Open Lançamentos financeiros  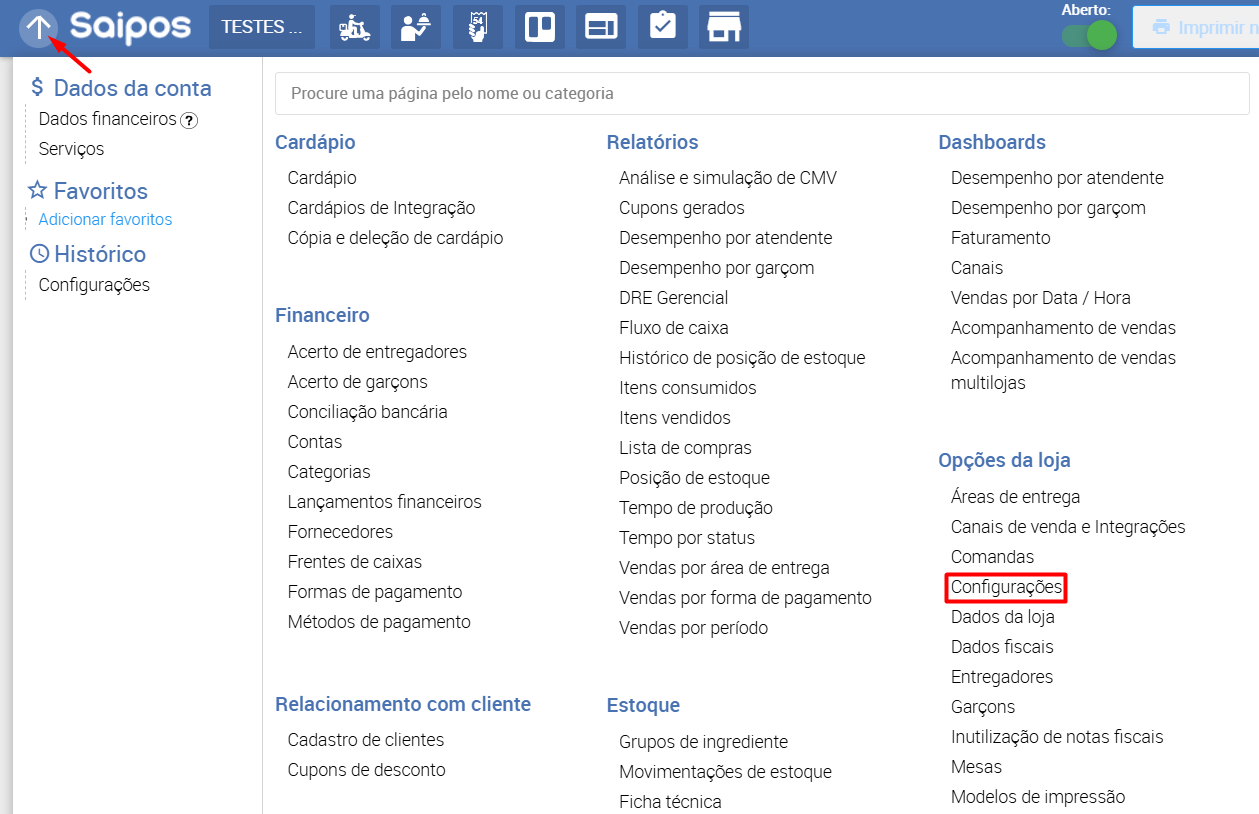tap(384, 502)
